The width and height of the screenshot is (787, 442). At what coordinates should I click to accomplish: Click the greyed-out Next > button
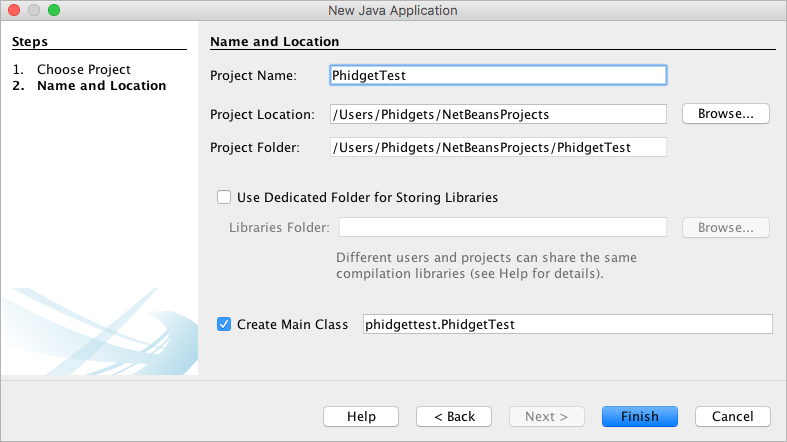[547, 416]
